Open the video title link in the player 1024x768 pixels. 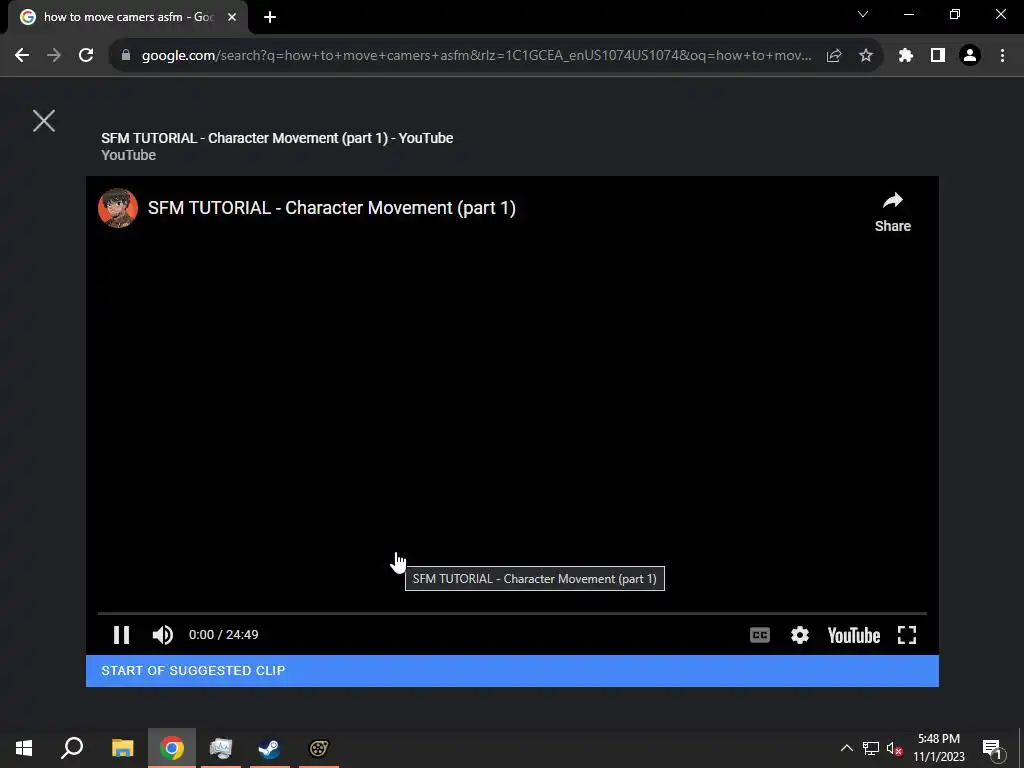pyautogui.click(x=332, y=208)
